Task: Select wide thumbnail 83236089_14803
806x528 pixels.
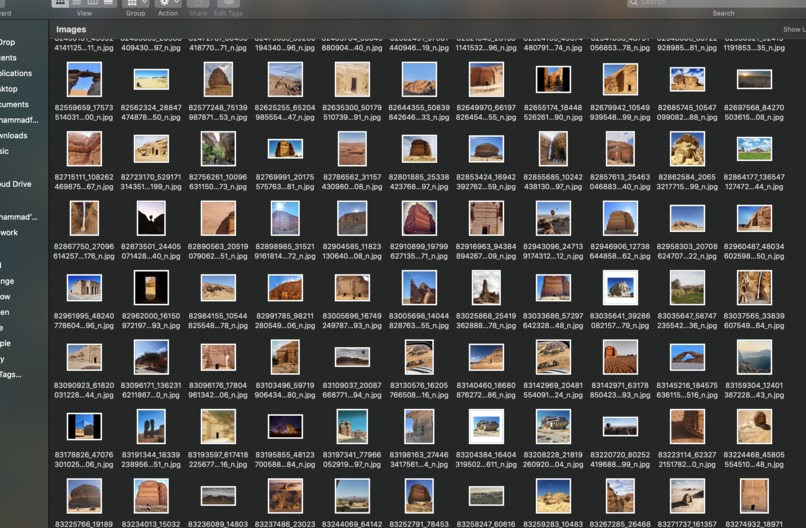Action: (x=218, y=496)
